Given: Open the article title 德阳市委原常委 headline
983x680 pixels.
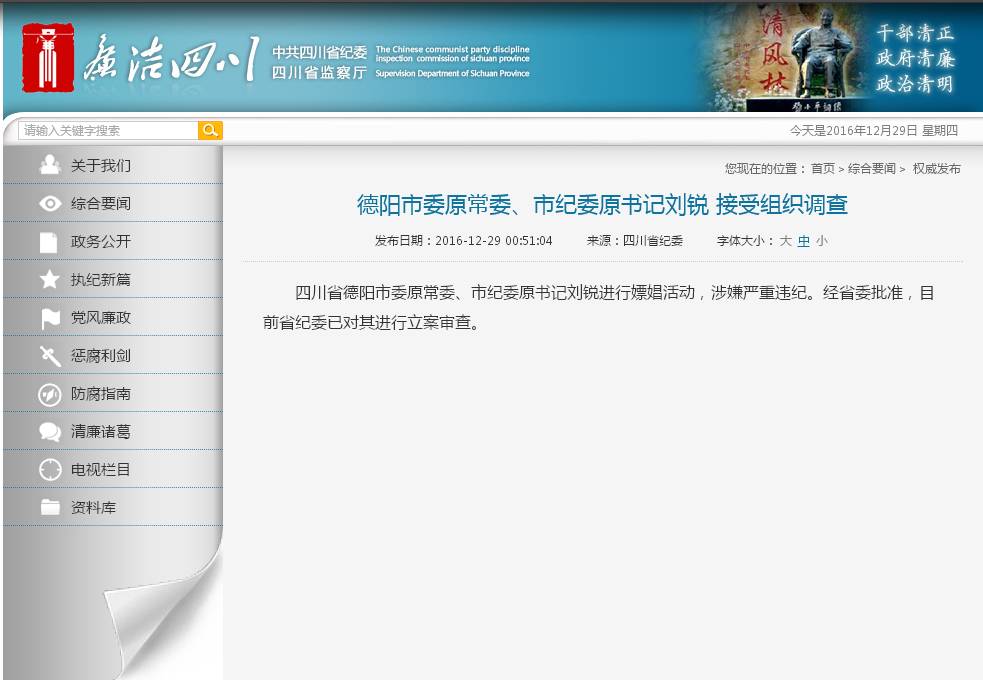Looking at the screenshot, I should click(x=601, y=205).
